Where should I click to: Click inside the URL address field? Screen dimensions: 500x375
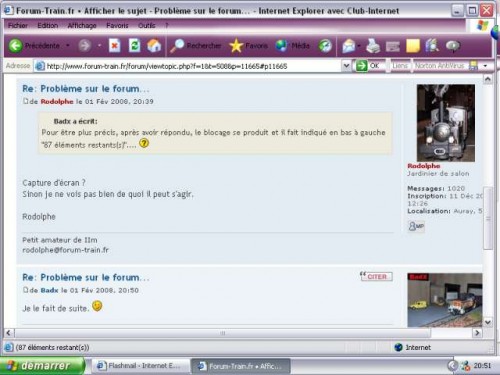click(x=193, y=66)
